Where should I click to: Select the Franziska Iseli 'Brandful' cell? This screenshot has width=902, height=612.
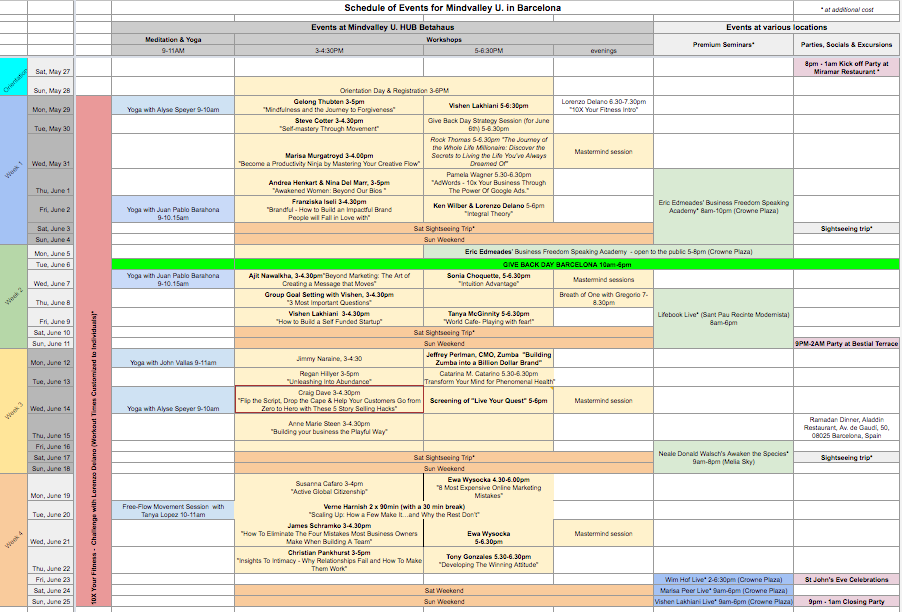pos(329,209)
